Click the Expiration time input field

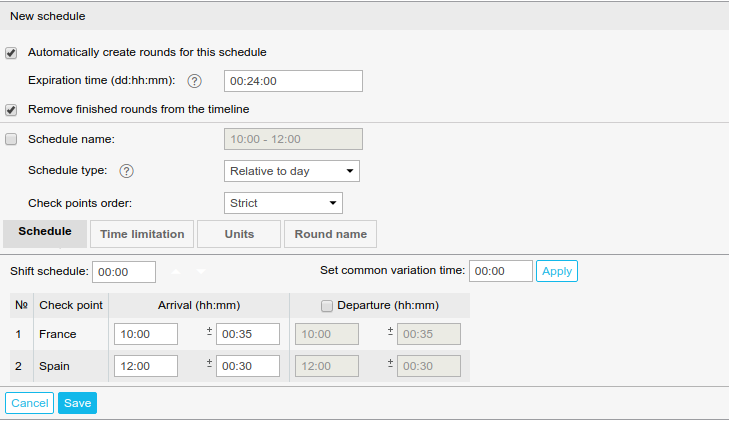pos(292,82)
